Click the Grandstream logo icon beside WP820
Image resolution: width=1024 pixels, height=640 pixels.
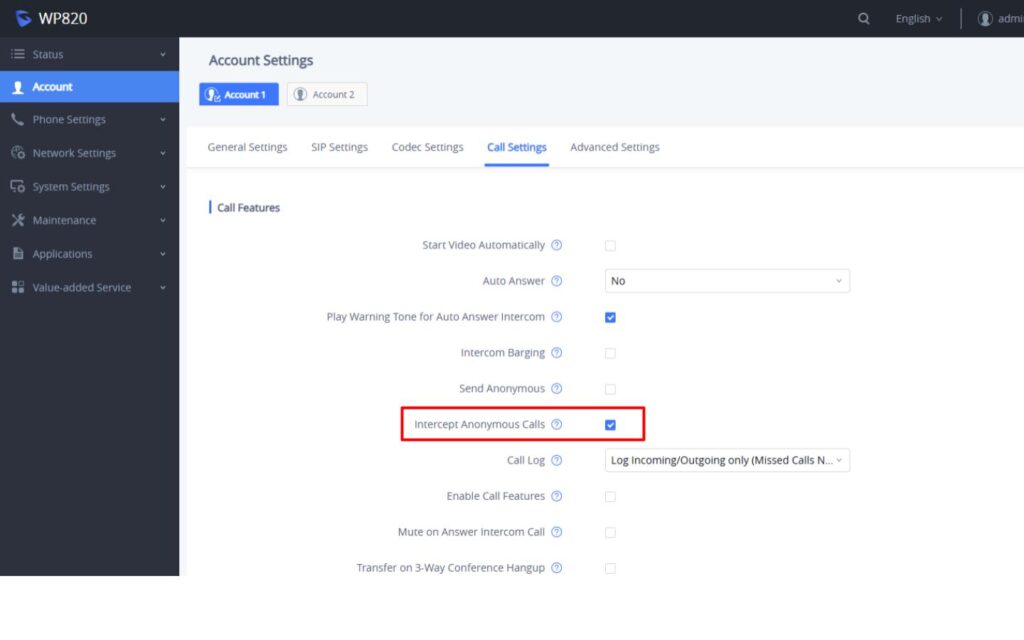(23, 18)
